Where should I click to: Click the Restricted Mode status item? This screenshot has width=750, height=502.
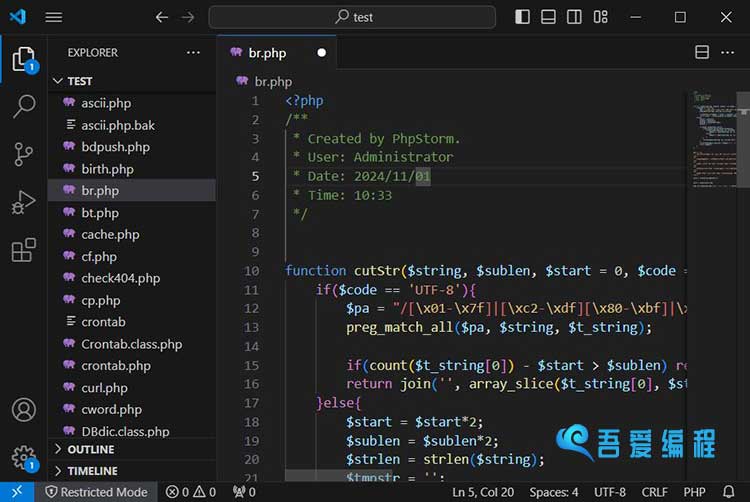97,492
